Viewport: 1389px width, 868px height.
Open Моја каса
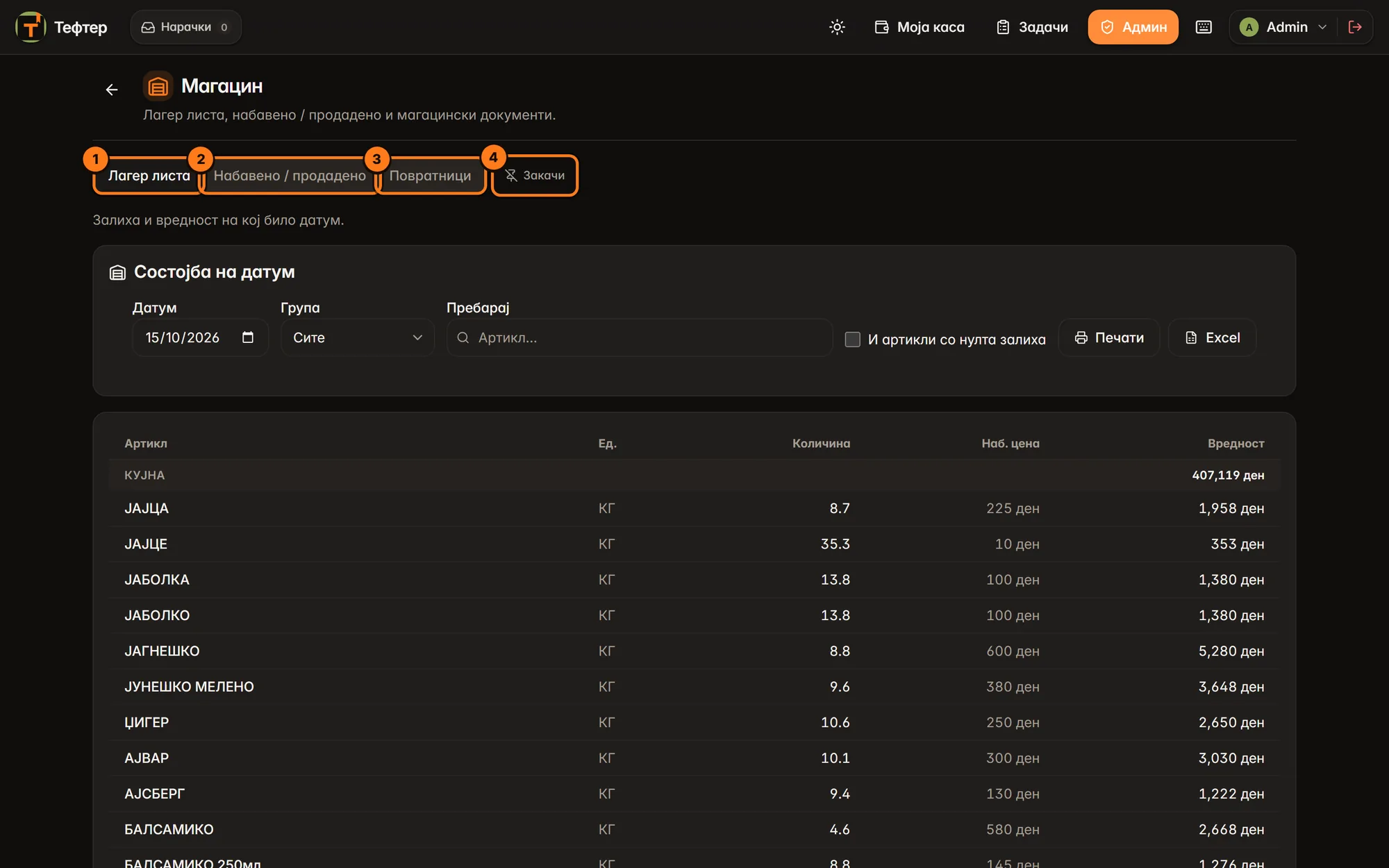coord(920,27)
